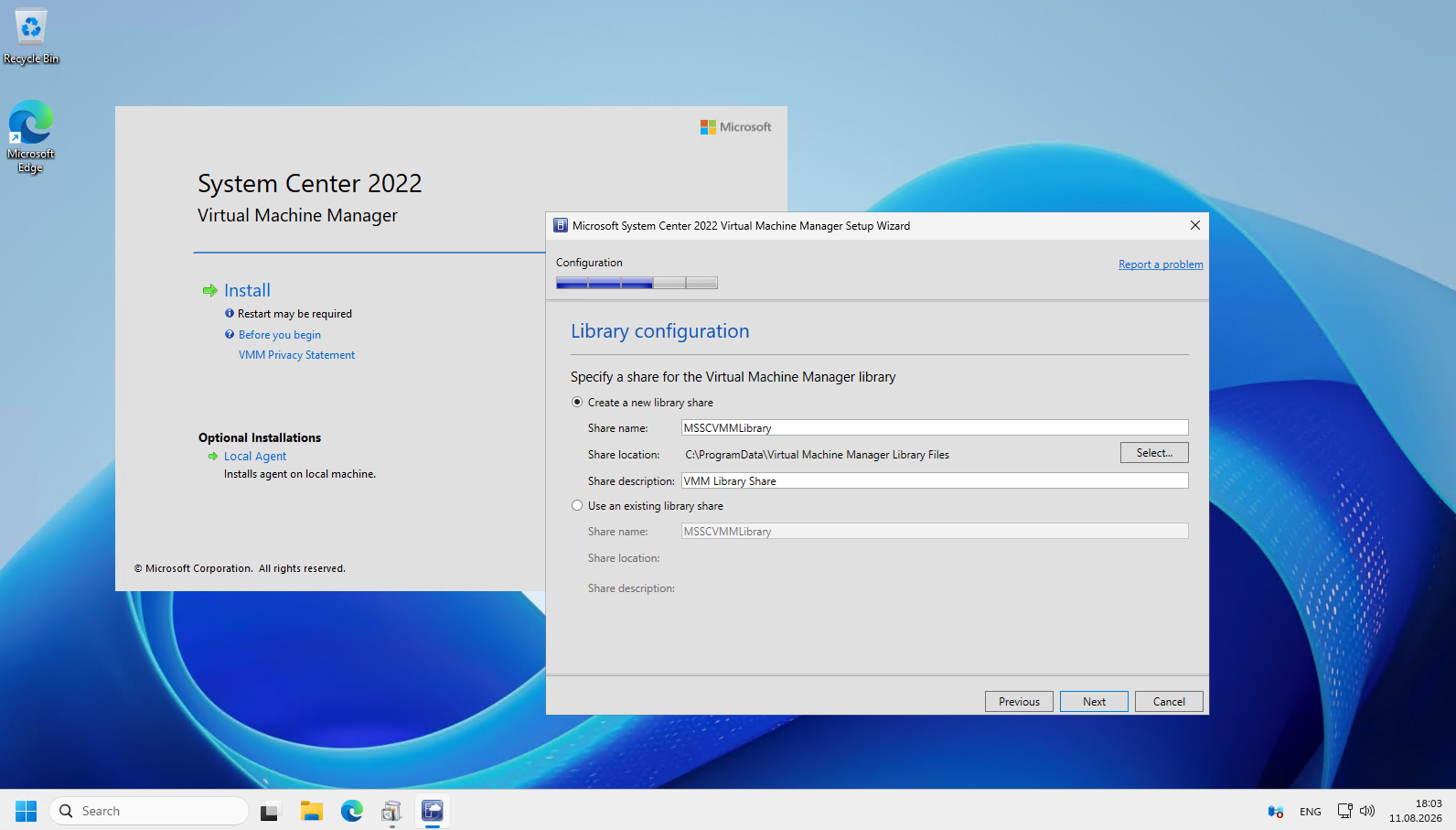
Task: Edit the Share description field
Action: coord(935,480)
